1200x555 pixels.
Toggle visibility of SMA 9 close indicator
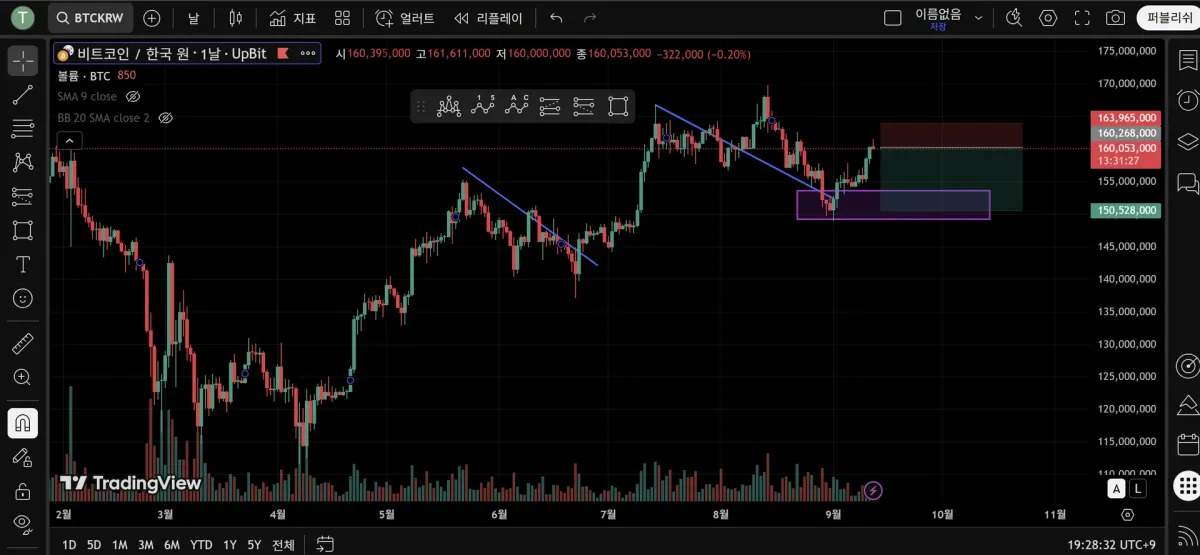133,97
